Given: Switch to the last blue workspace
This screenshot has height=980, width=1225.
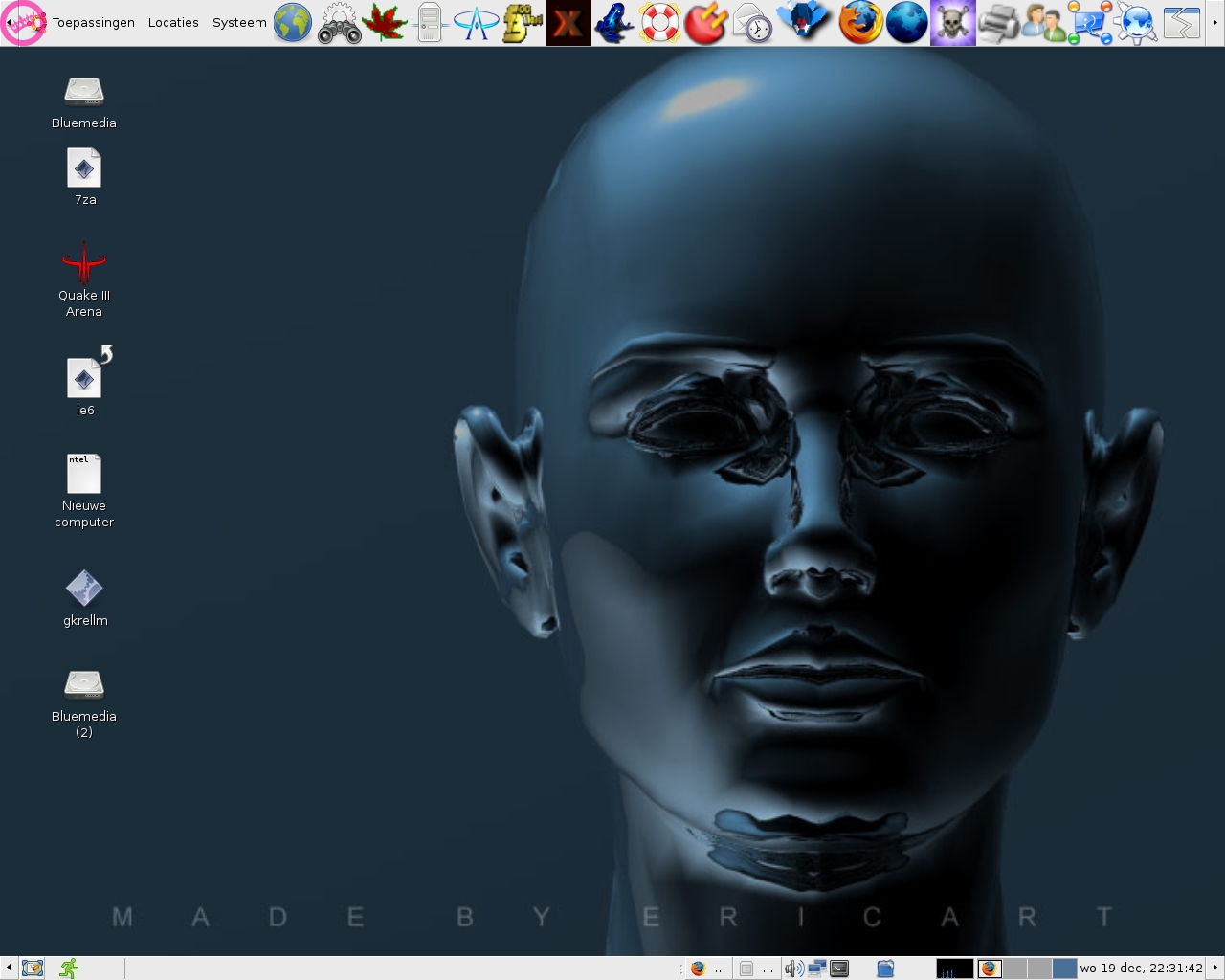Looking at the screenshot, I should coord(1064,969).
